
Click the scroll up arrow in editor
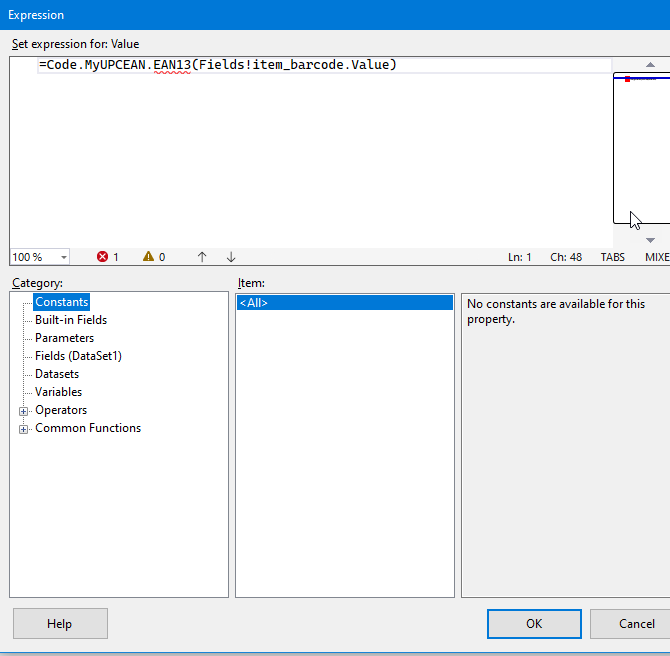point(650,65)
